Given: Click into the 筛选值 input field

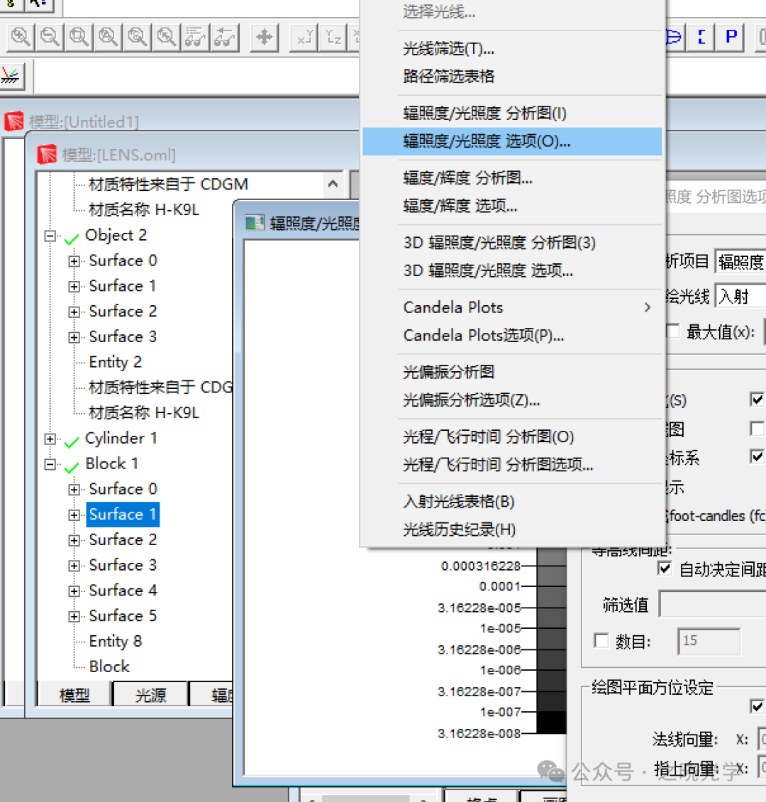Looking at the screenshot, I should tap(712, 605).
